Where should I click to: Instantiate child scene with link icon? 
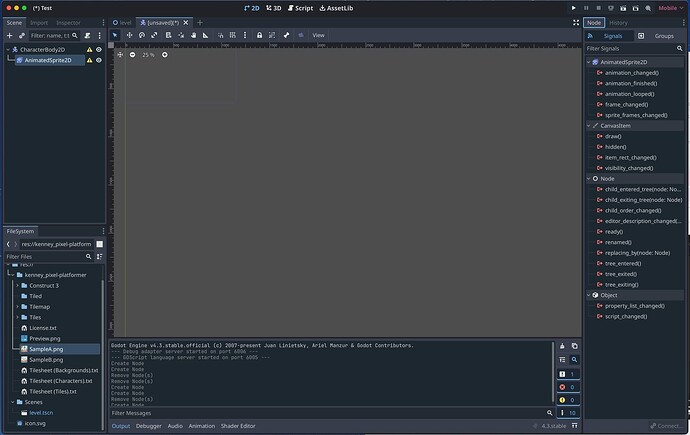pos(22,36)
